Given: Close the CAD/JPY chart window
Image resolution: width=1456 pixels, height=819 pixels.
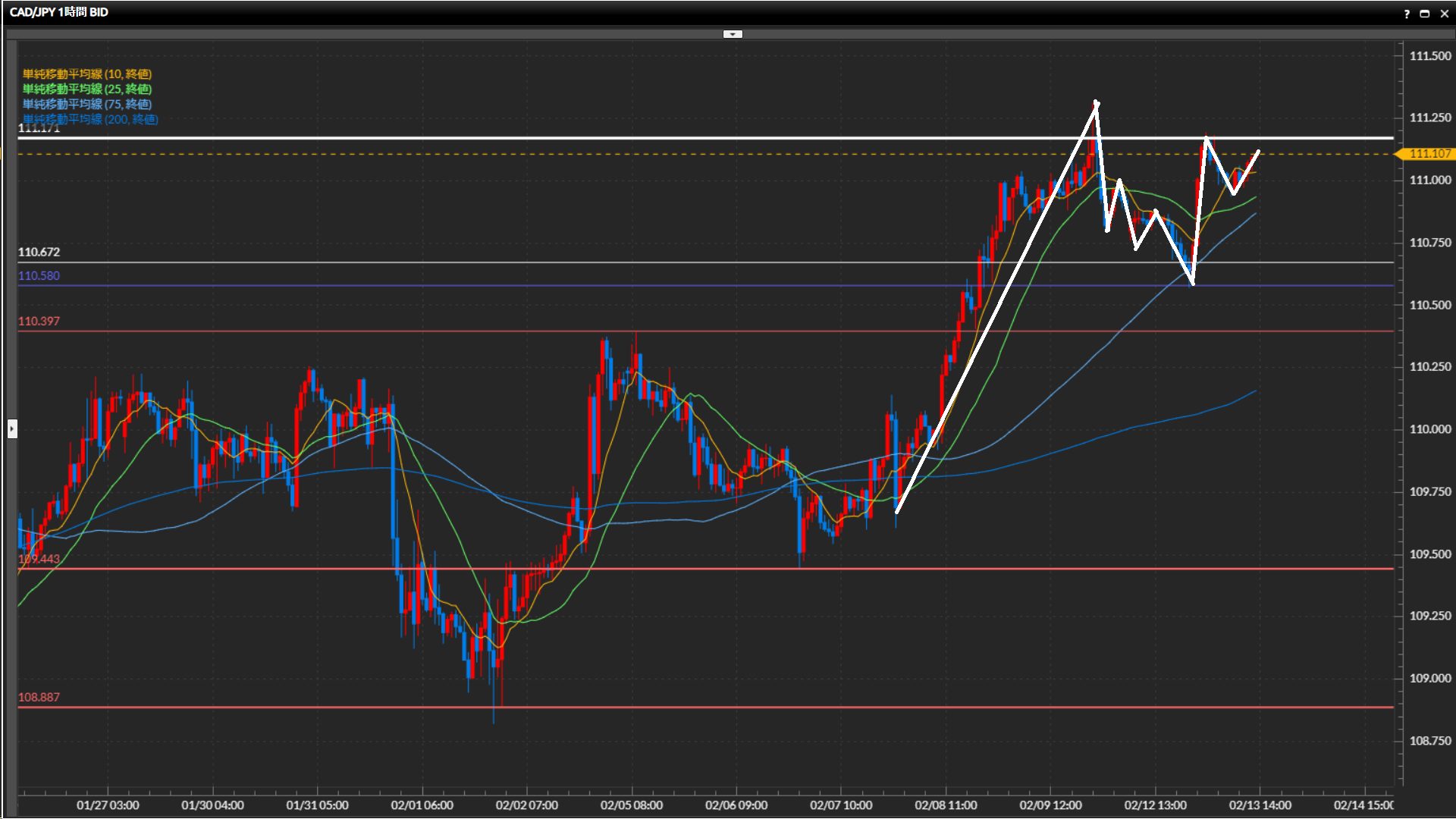Looking at the screenshot, I should click(1444, 14).
